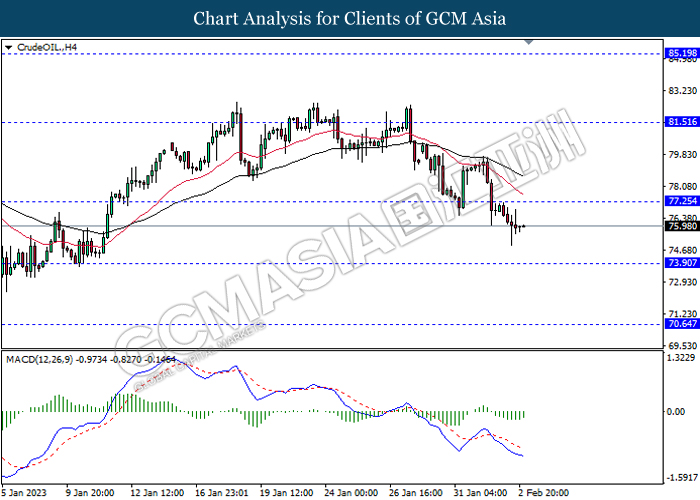Image resolution: width=700 pixels, height=500 pixels.
Task: Click the CrudeOIL.,H4 chart title
Action: (47, 47)
